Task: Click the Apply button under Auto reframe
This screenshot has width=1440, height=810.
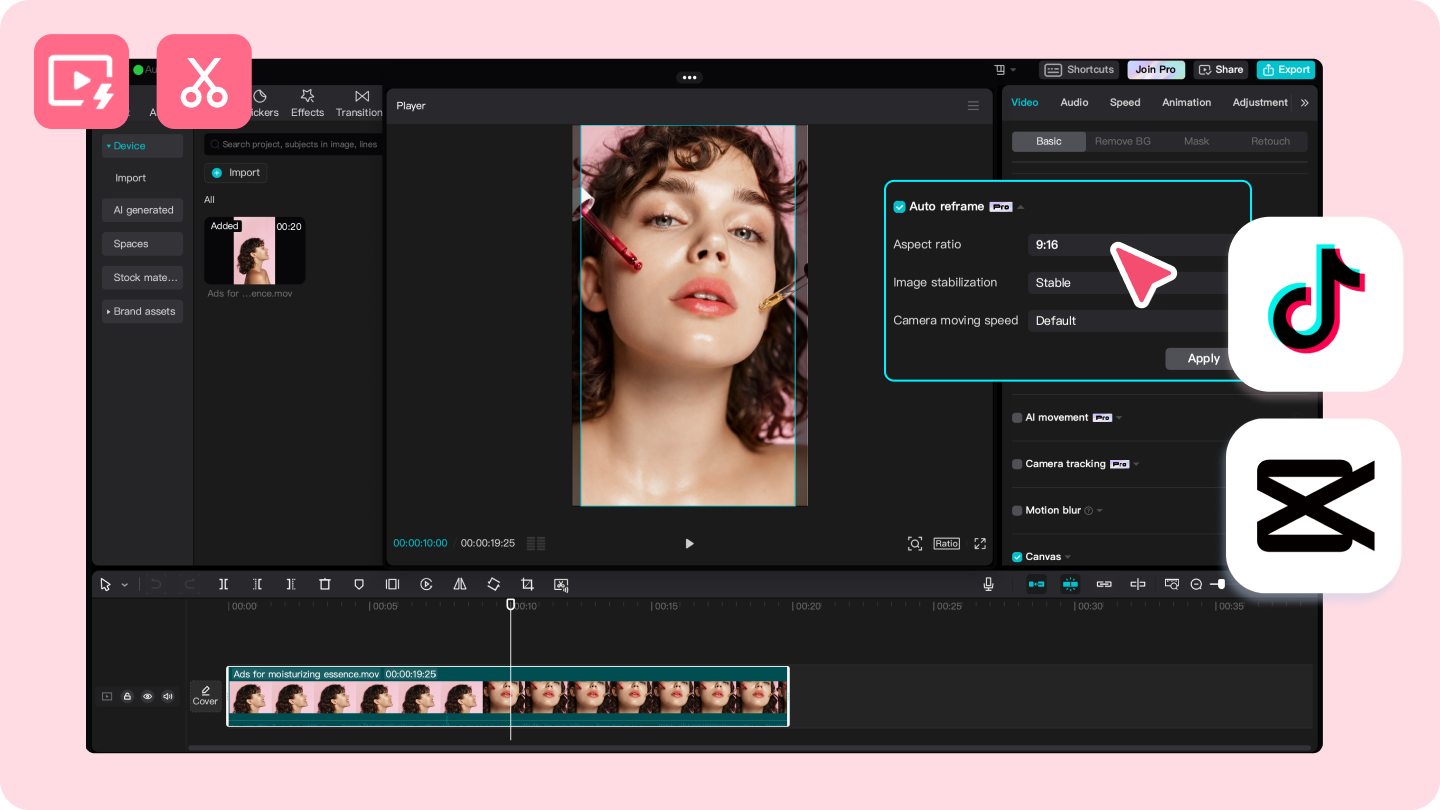Action: click(x=1201, y=358)
